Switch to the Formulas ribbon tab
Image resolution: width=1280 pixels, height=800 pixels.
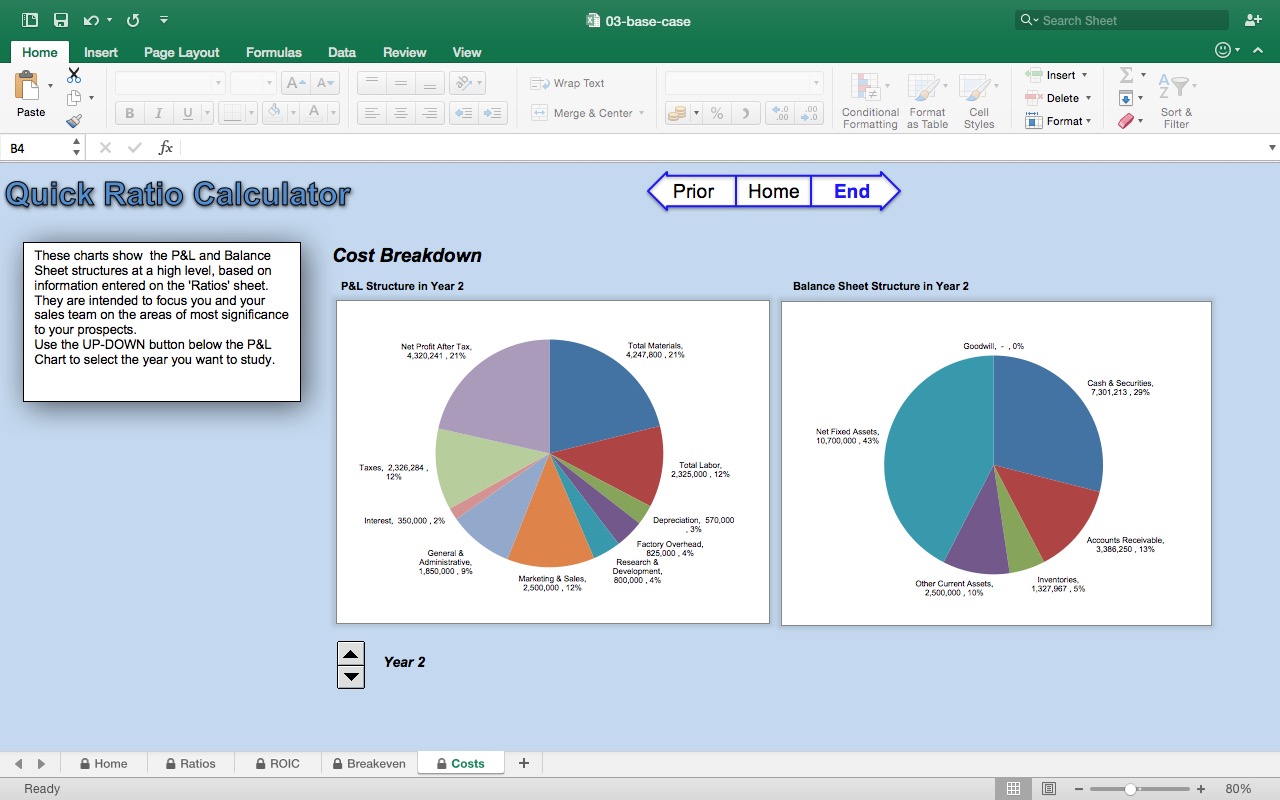coord(273,52)
